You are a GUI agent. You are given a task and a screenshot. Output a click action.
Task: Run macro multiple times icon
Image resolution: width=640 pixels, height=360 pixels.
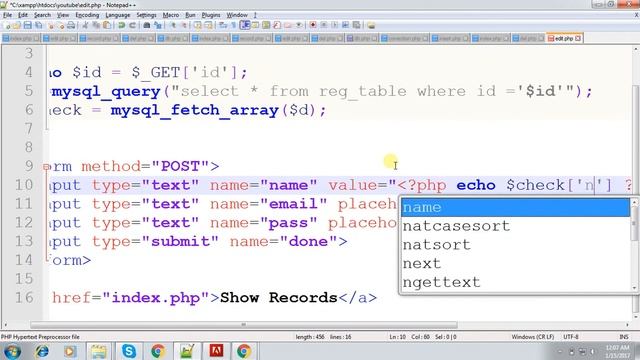click(346, 25)
